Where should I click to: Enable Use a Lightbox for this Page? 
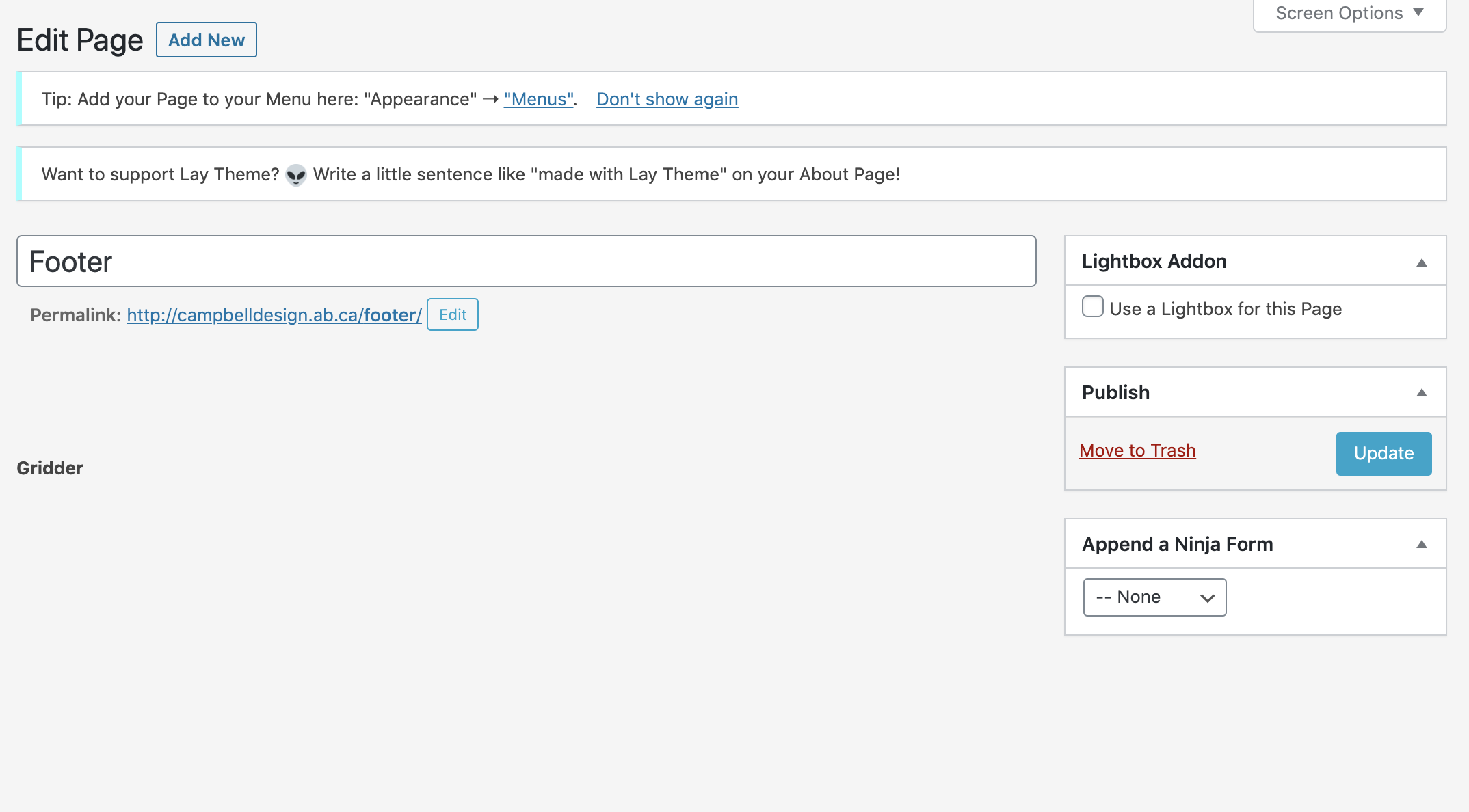click(x=1092, y=307)
